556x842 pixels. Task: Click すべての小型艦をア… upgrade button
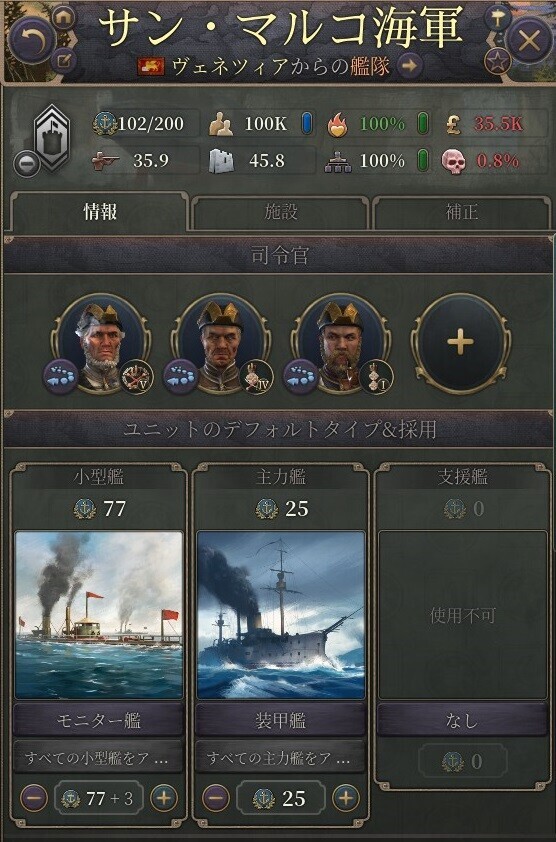pyautogui.click(x=98, y=757)
